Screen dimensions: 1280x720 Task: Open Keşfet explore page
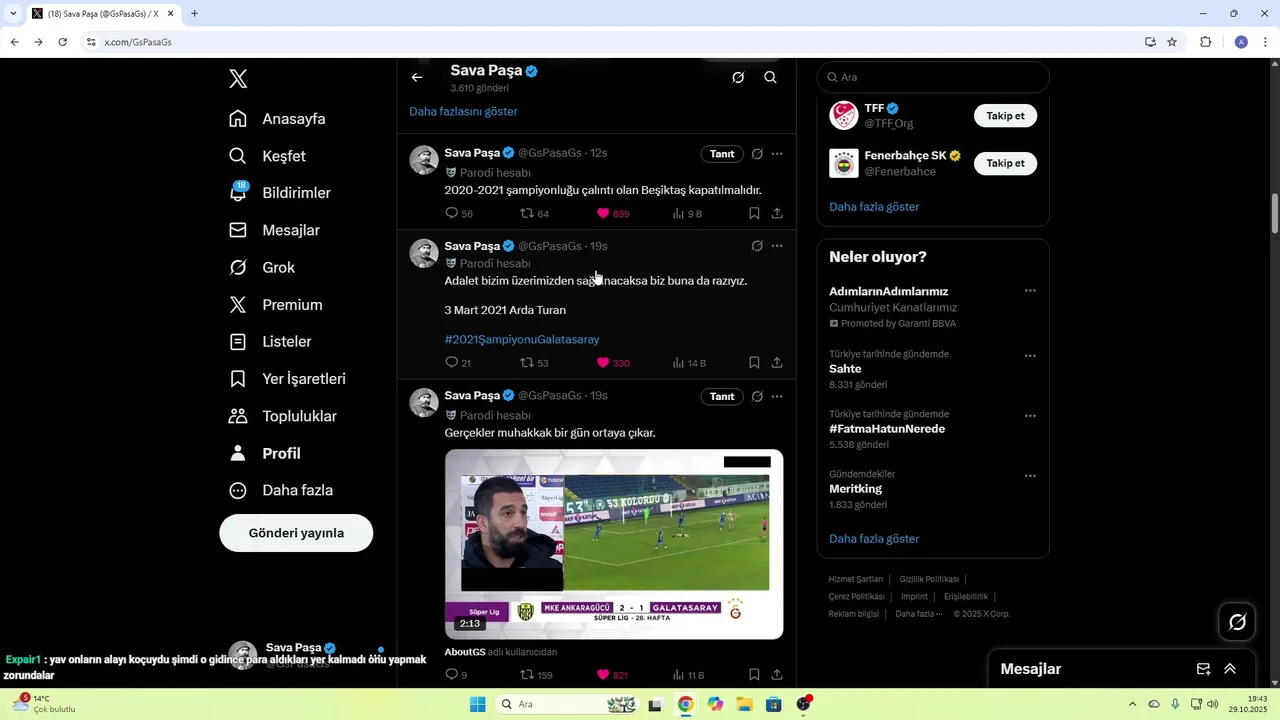(267, 156)
